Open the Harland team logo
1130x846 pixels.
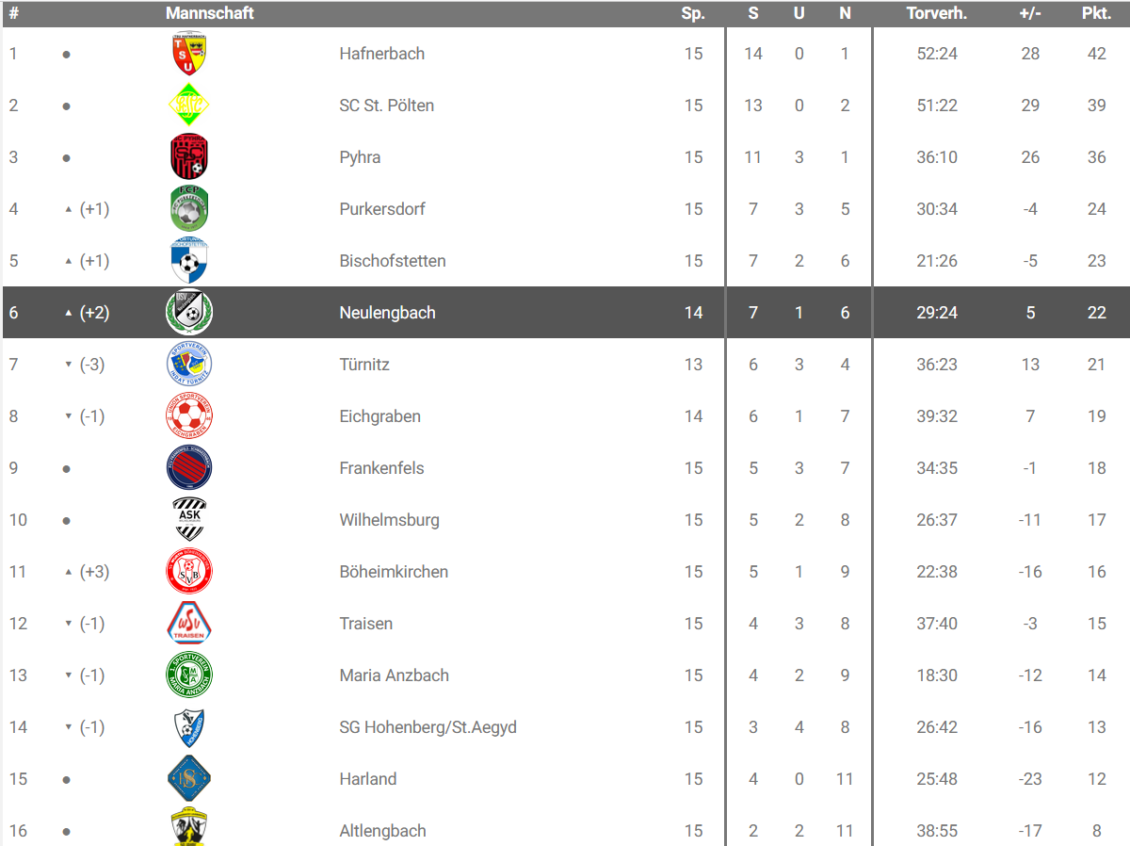189,779
